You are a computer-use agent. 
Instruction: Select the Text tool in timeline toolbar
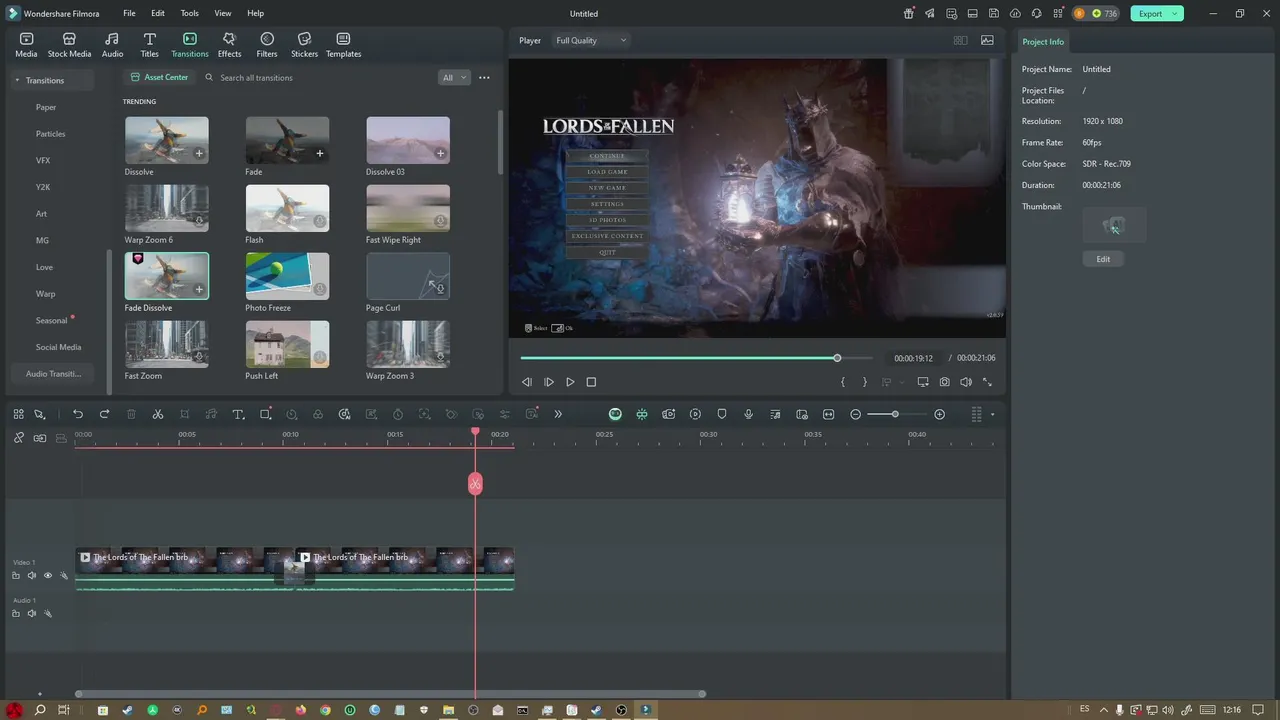(238, 414)
